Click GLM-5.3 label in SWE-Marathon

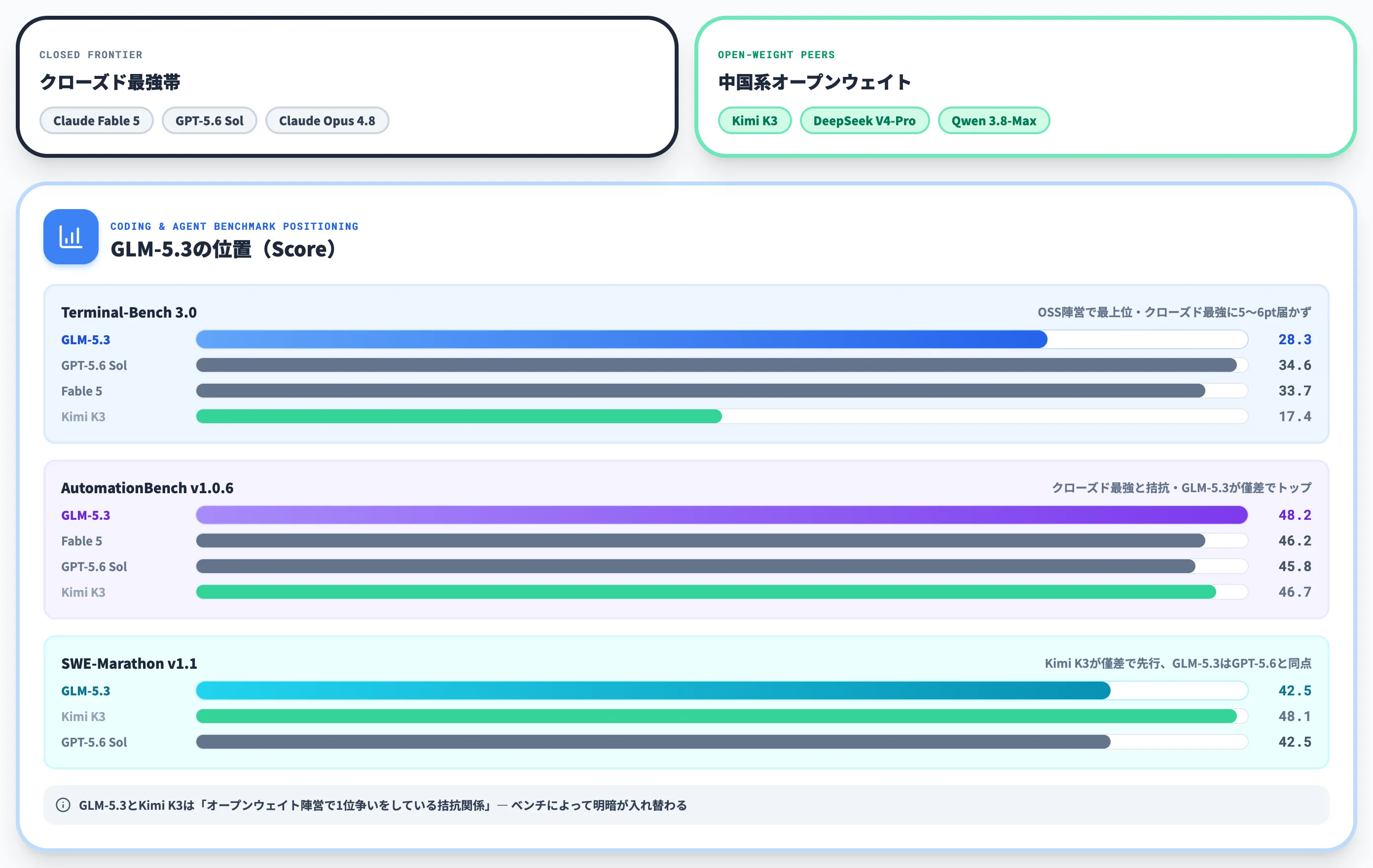[85, 690]
